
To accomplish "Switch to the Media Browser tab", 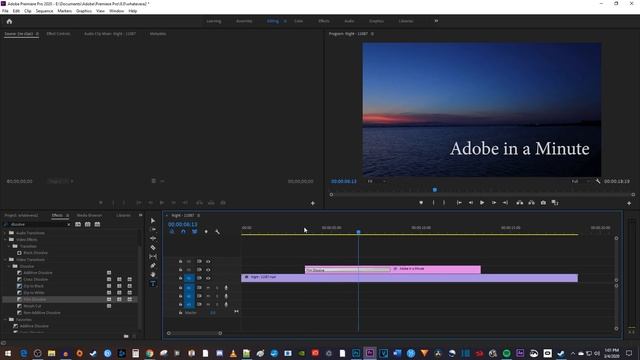I will [x=89, y=215].
